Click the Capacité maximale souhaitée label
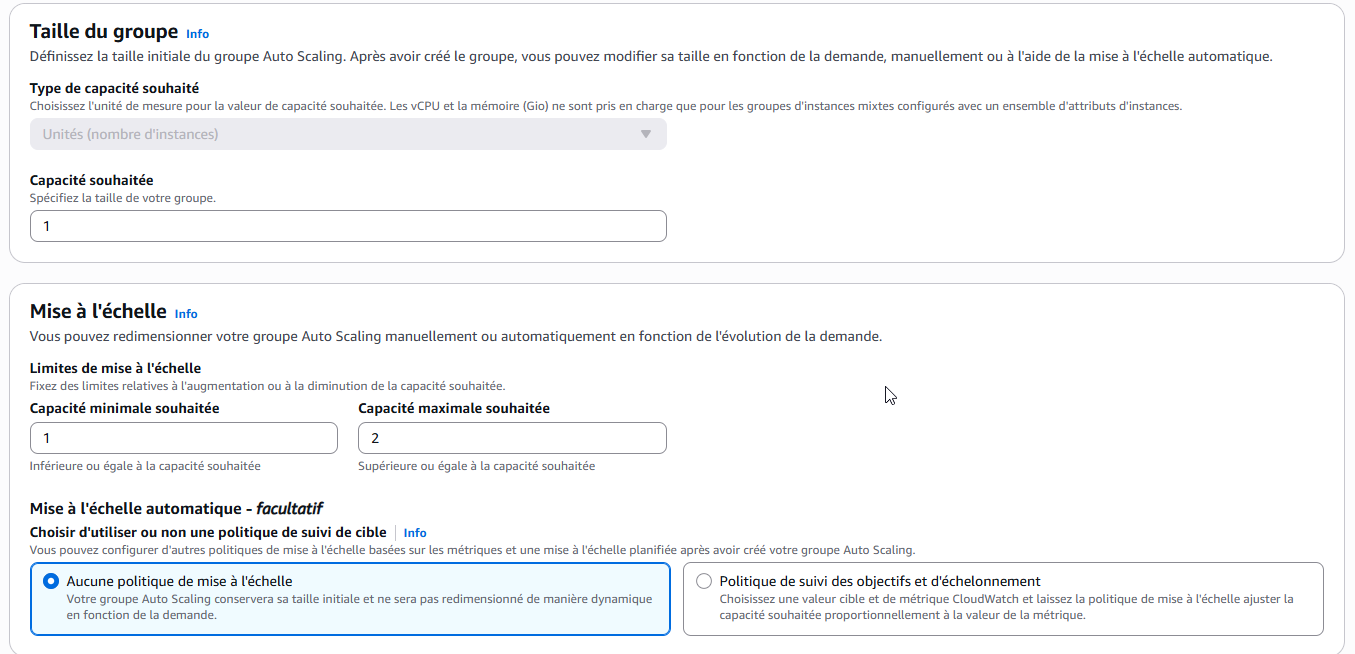Image resolution: width=1355 pixels, height=654 pixels. pos(454,408)
